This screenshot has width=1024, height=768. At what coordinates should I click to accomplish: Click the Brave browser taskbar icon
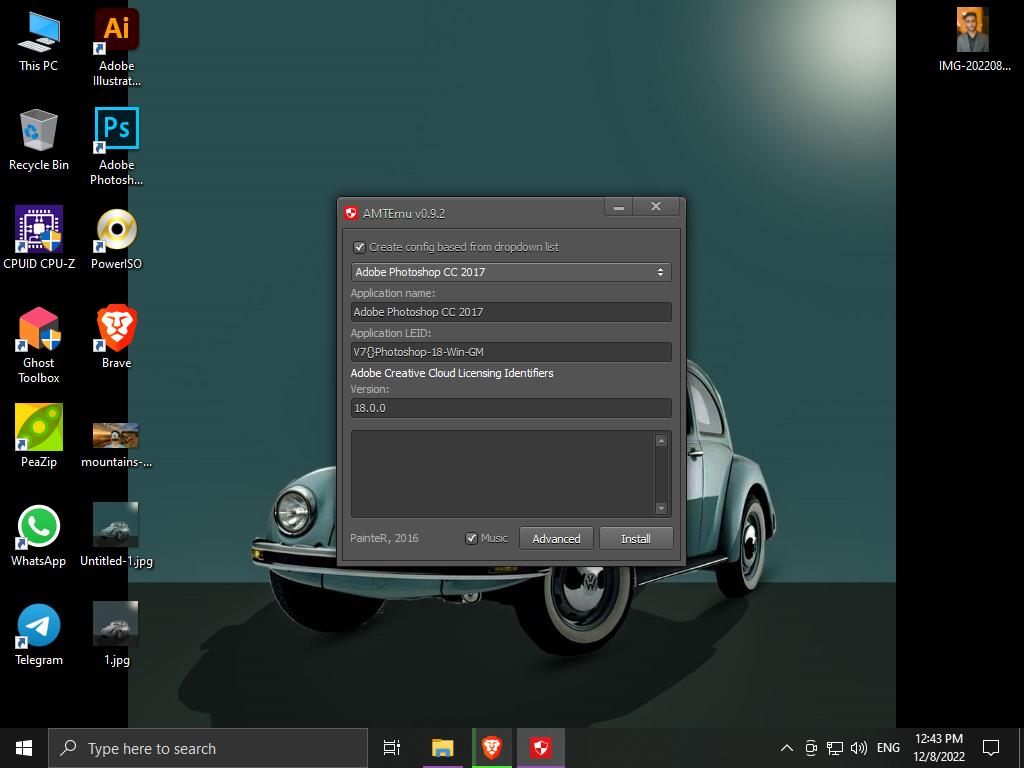coord(491,747)
